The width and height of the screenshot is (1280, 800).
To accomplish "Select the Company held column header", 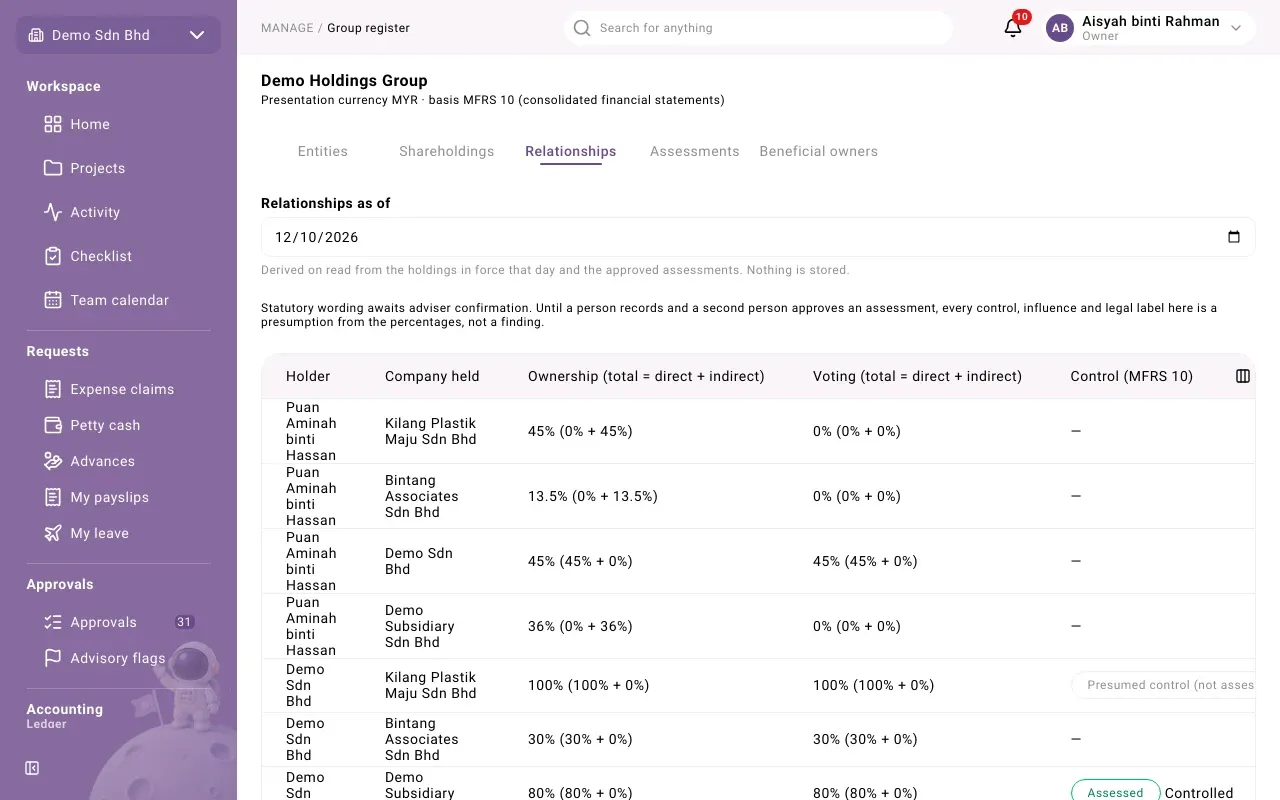I will [432, 376].
